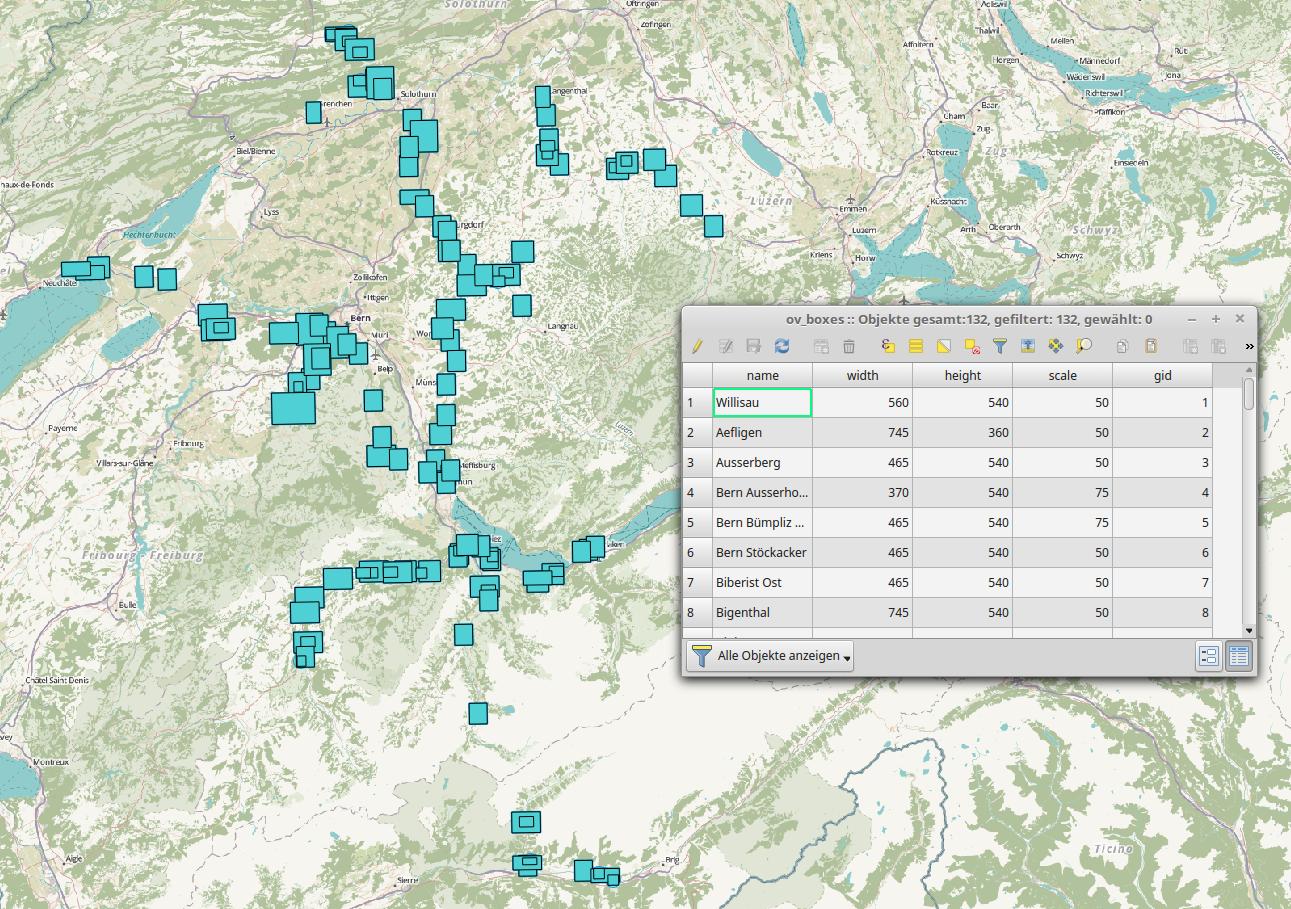Select all features with the yellow rows icon
The height and width of the screenshot is (909, 1291).
coord(915,346)
